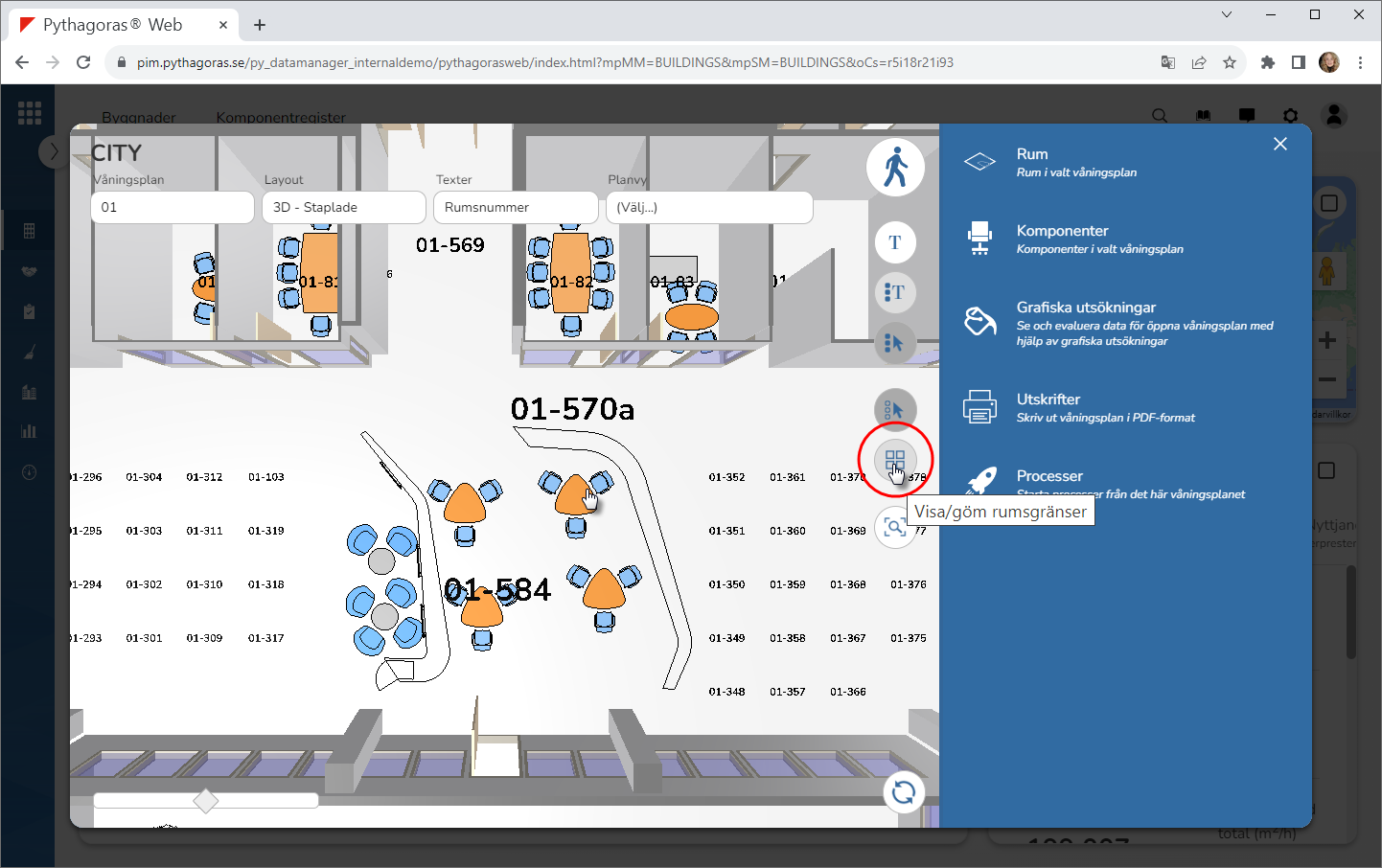This screenshot has width=1382, height=868.
Task: Click the chair icon for Komponenter
Action: [x=979, y=238]
